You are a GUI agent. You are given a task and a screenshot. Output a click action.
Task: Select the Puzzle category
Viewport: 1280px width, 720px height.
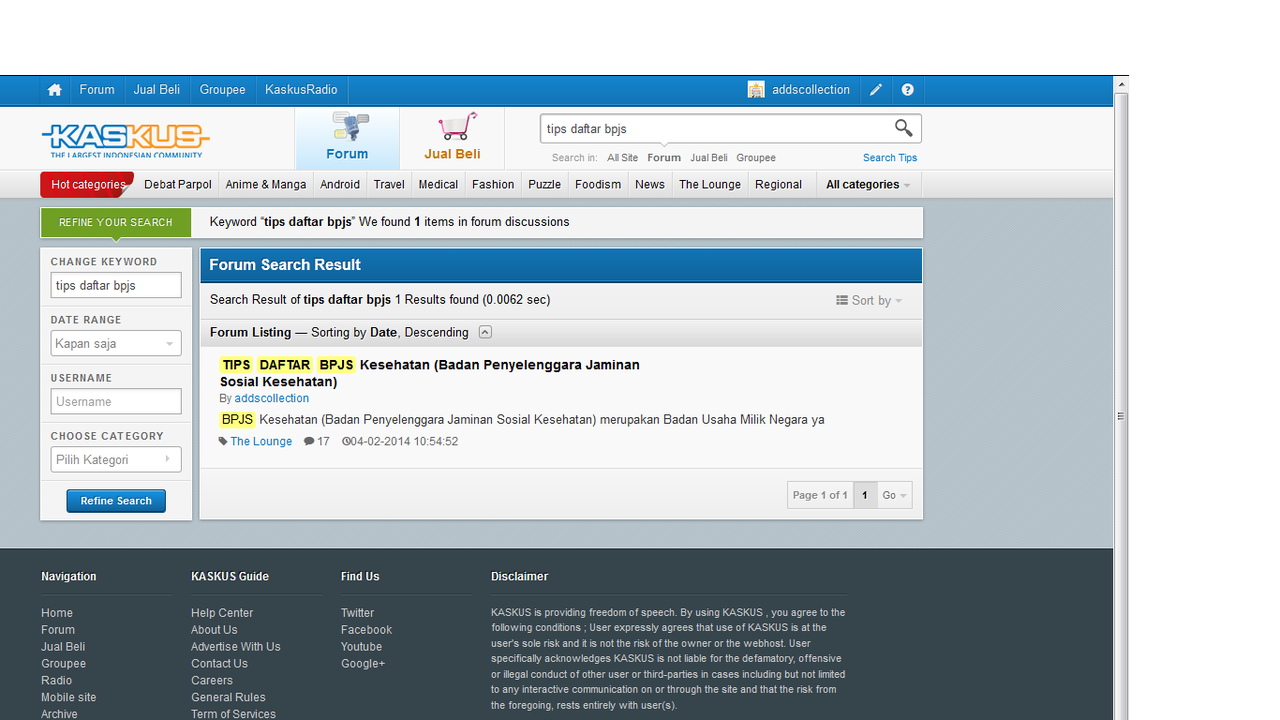click(x=545, y=184)
